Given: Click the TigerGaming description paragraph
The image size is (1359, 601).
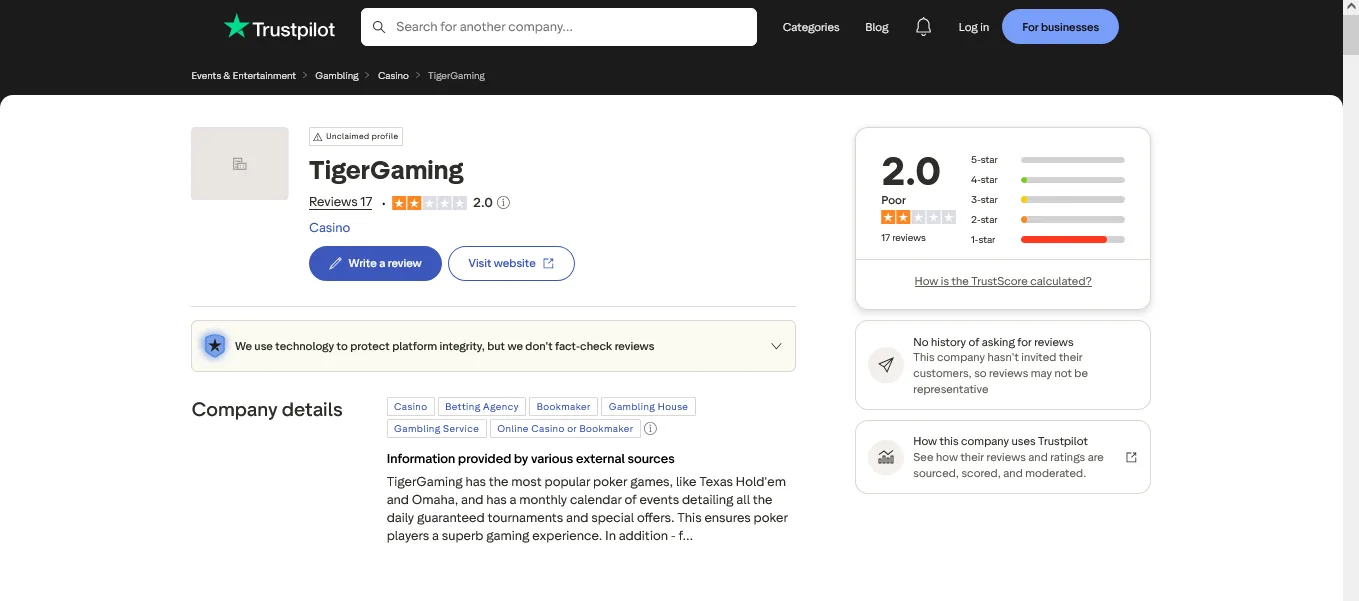Looking at the screenshot, I should 588,509.
